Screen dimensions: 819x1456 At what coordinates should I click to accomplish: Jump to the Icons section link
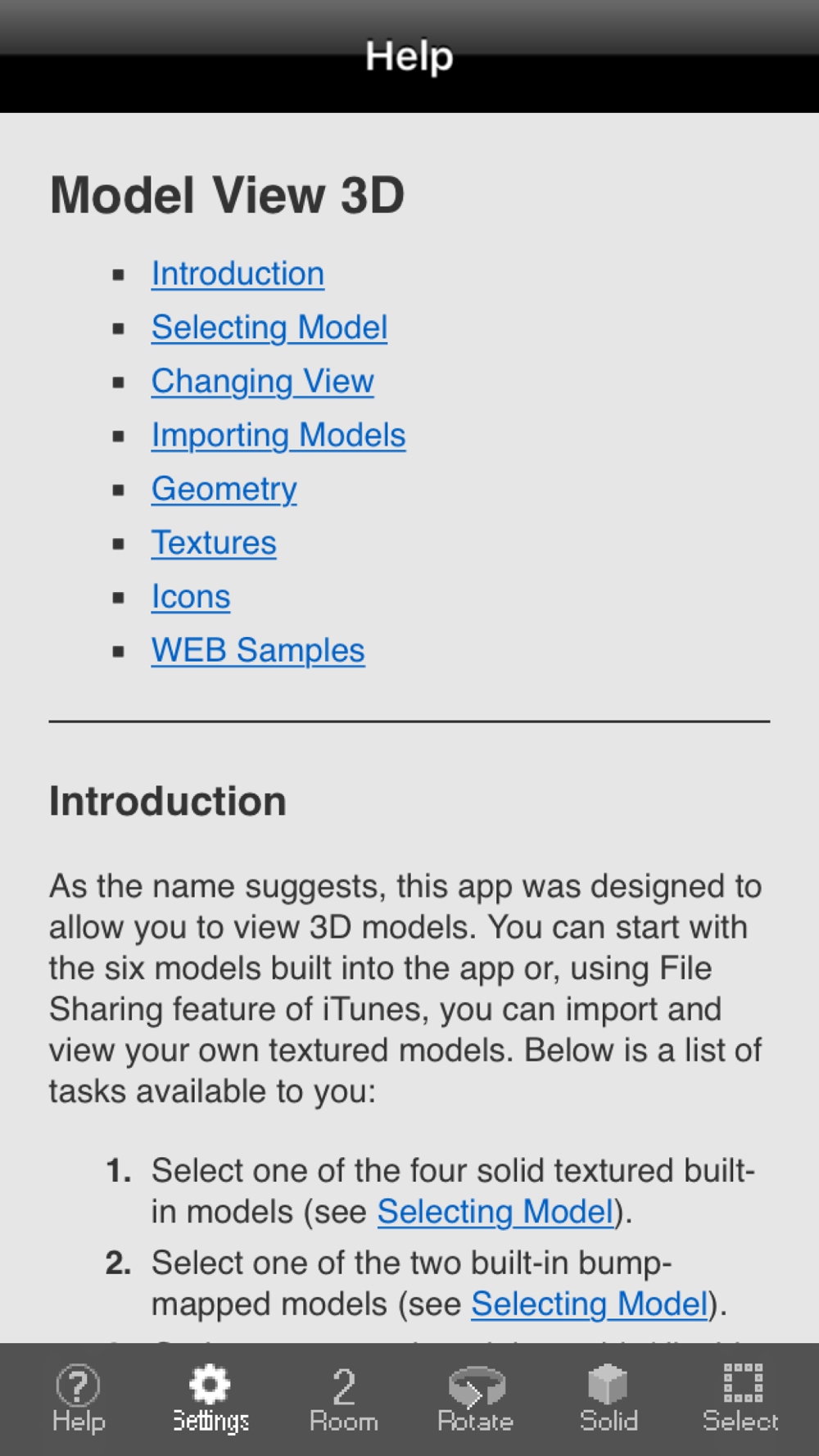(191, 597)
